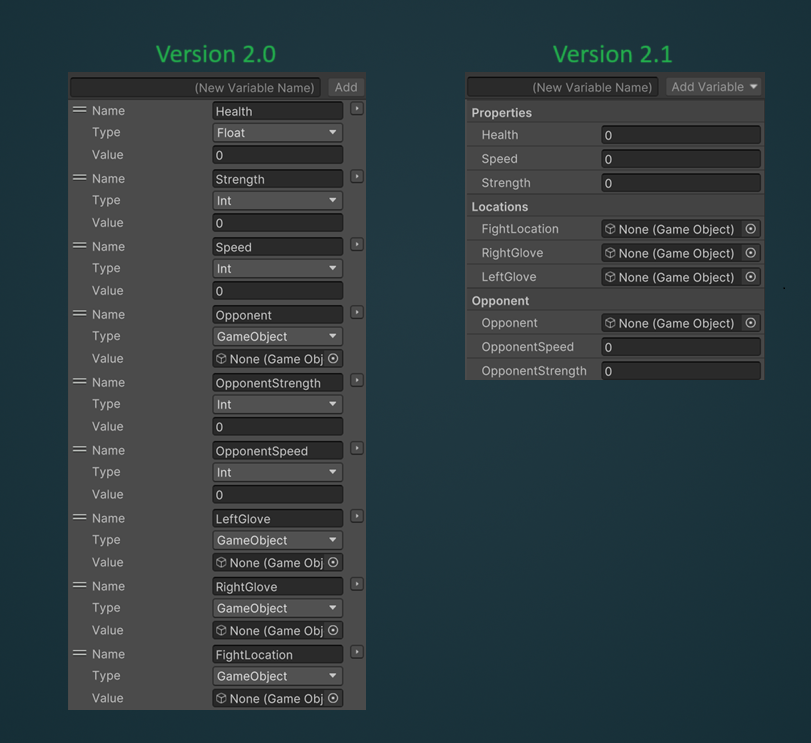Edit the OpponentStrength name field

click(278, 383)
